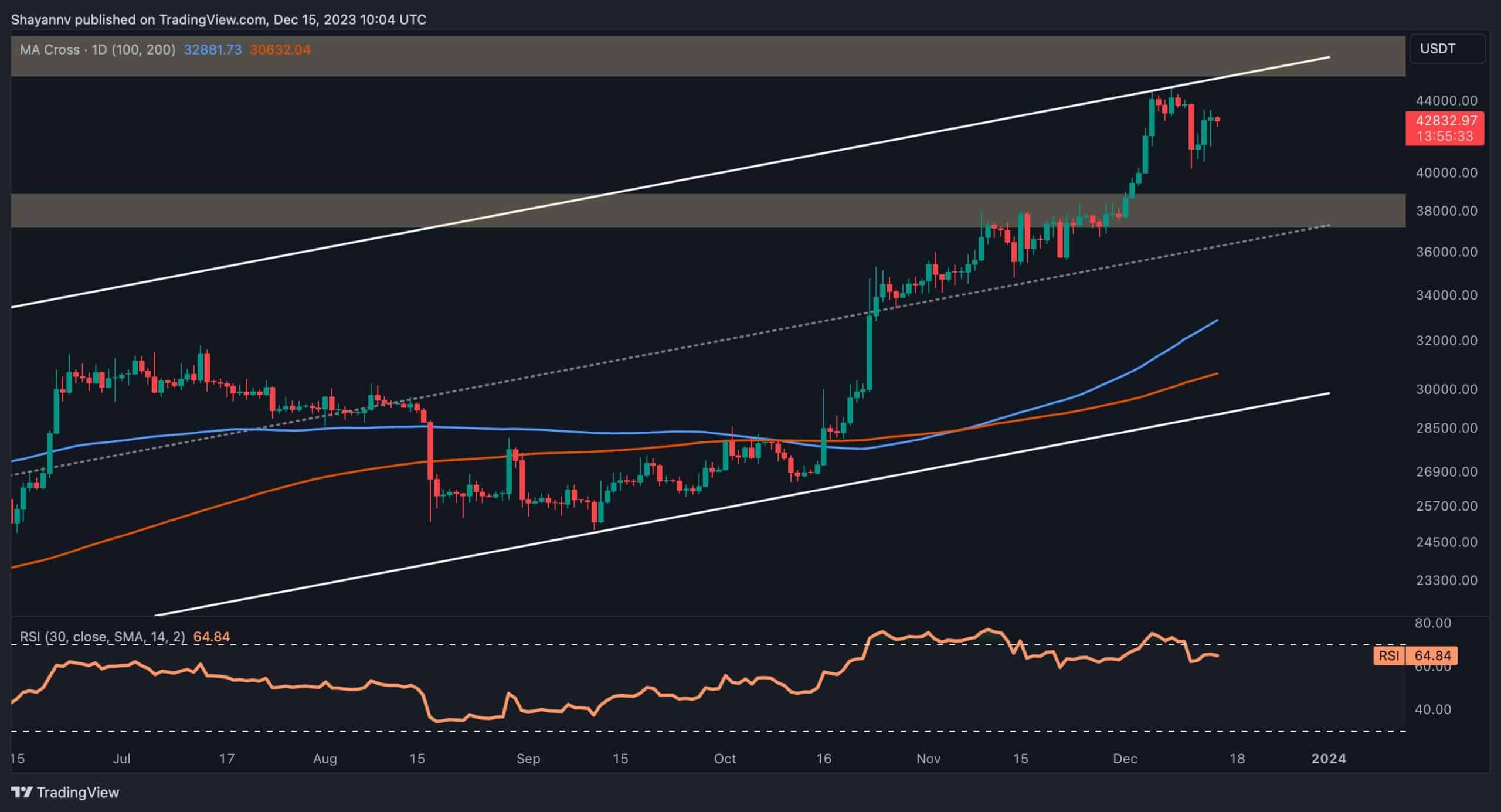Click the candle countdown 13:55:33
The height and width of the screenshot is (812, 1501).
[1444, 137]
